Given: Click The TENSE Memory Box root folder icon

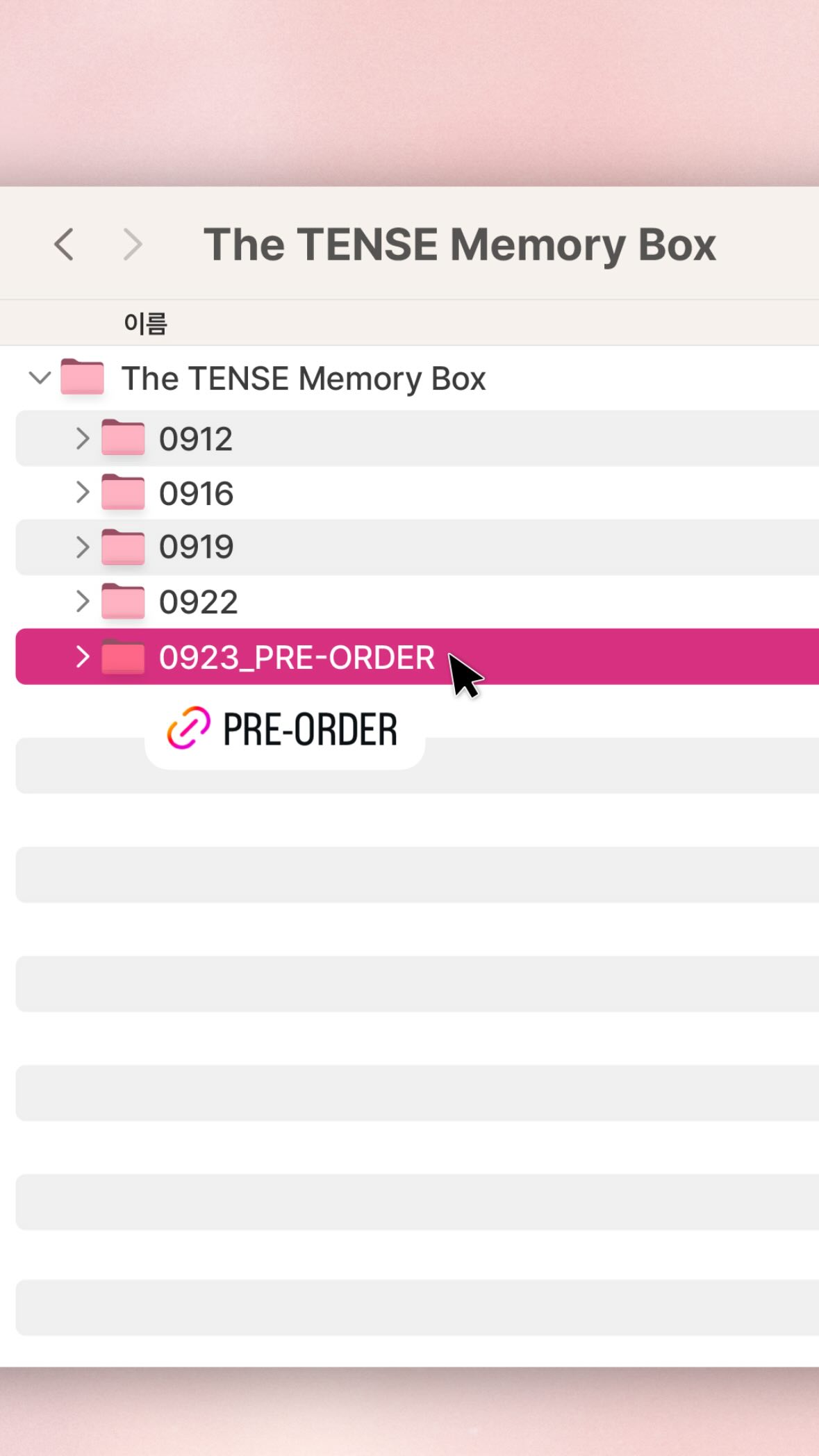Looking at the screenshot, I should click(82, 378).
